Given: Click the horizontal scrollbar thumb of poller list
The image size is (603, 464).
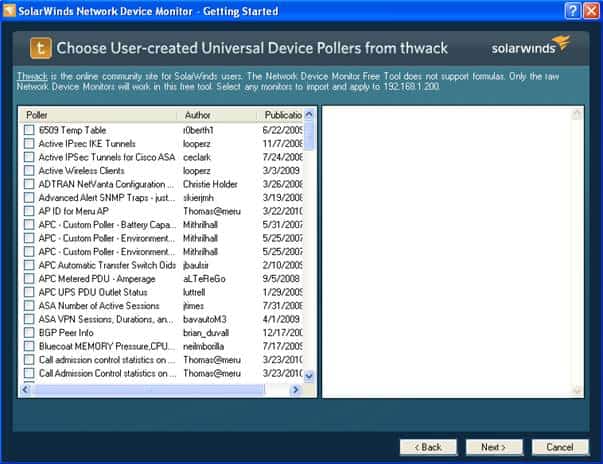Looking at the screenshot, I should pyautogui.click(x=148, y=389).
